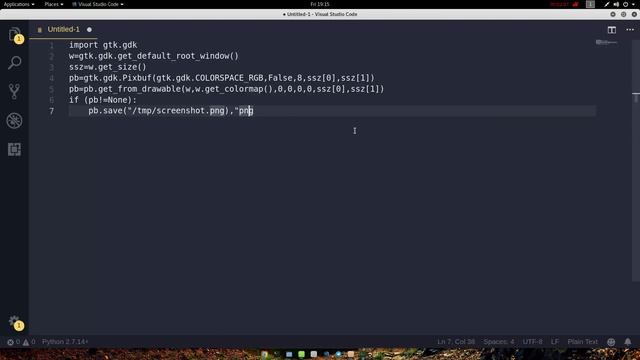Open the editor More Actions ellipsis

point(630,30)
